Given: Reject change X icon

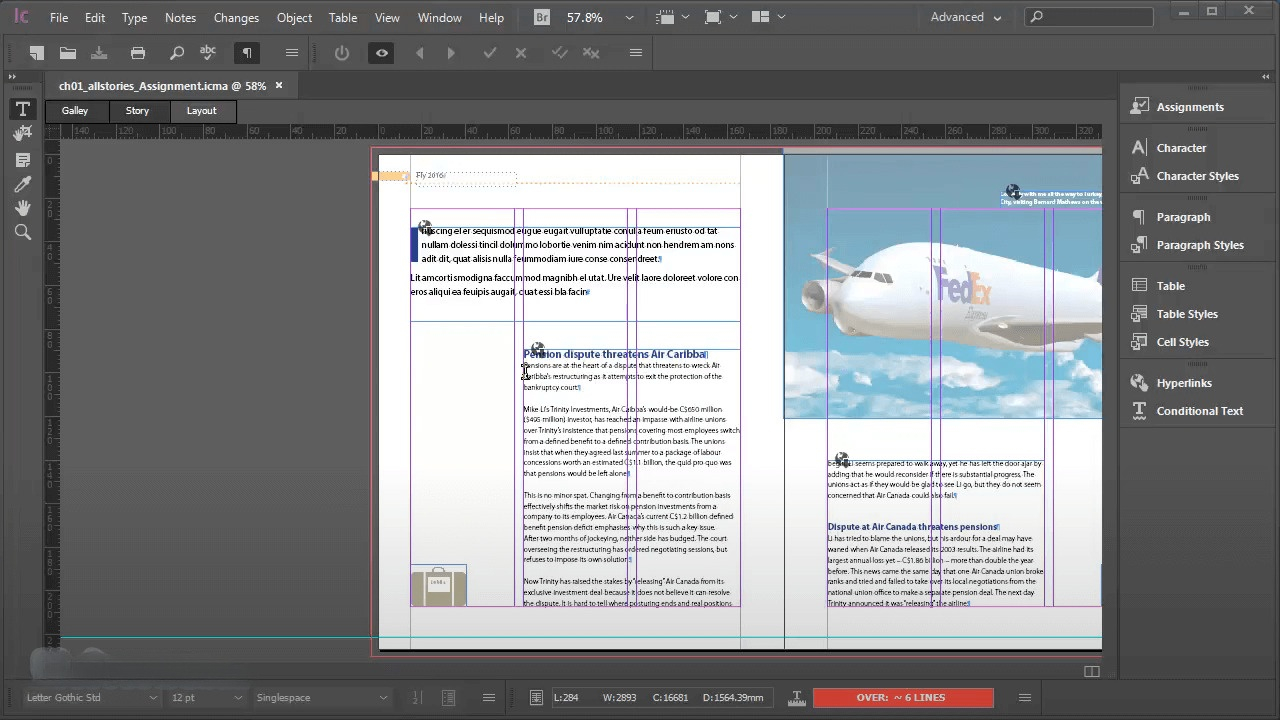Looking at the screenshot, I should point(521,53).
